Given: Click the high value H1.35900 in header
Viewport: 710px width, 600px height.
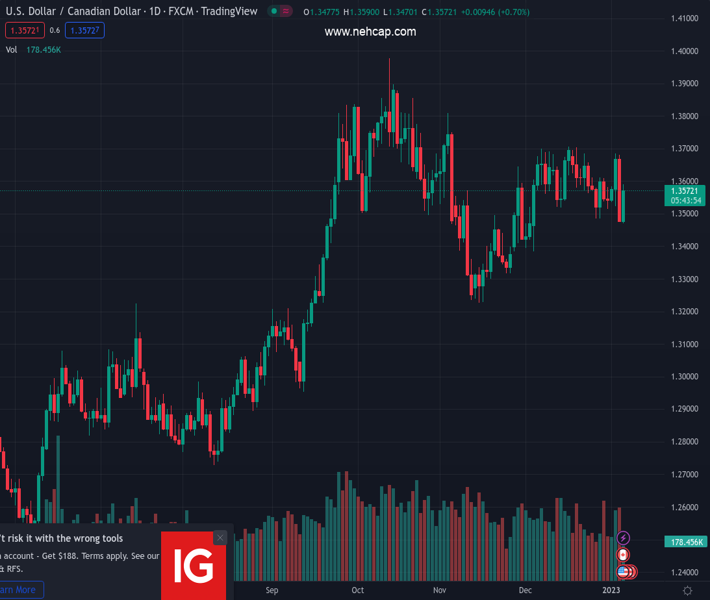Looking at the screenshot, I should (x=361, y=12).
